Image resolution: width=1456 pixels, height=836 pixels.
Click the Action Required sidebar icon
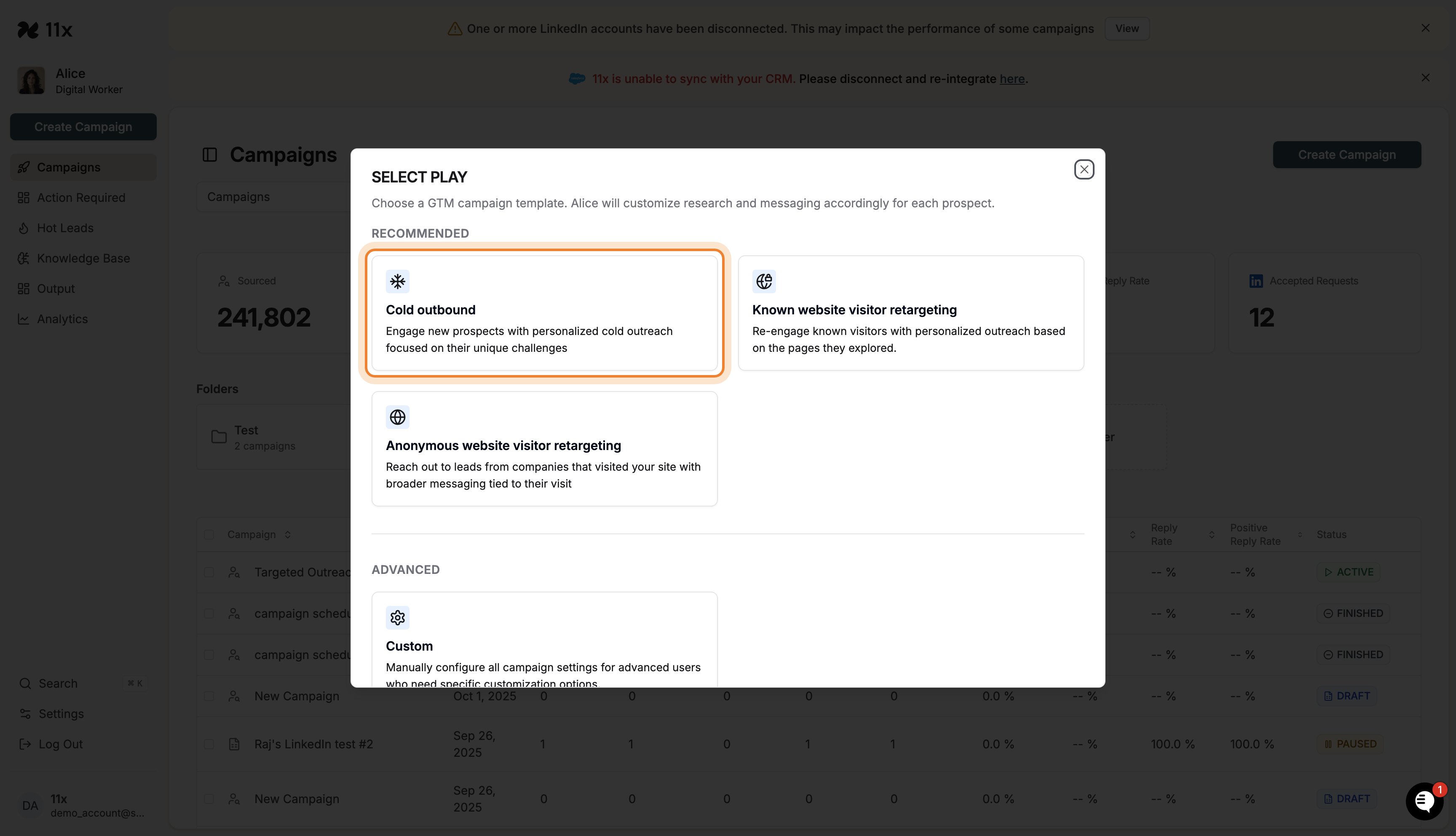tap(24, 198)
